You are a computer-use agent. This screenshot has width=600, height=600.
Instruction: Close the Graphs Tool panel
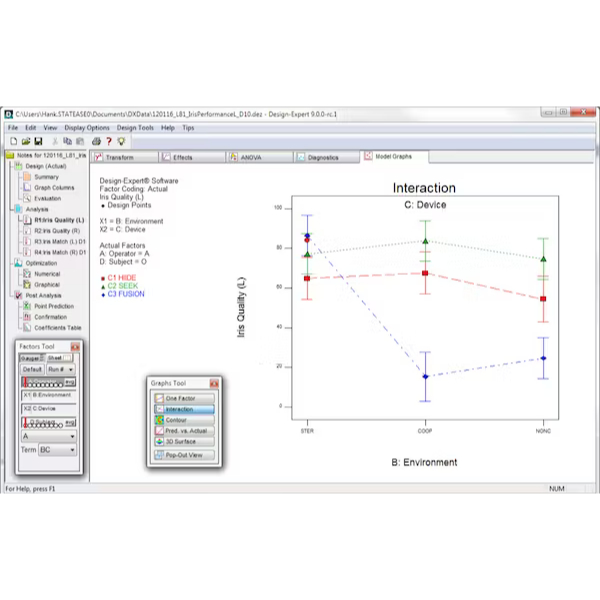[214, 383]
